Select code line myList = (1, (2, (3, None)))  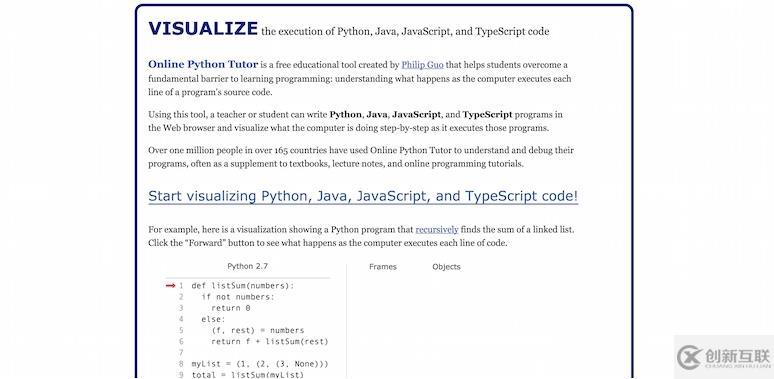click(x=260, y=364)
